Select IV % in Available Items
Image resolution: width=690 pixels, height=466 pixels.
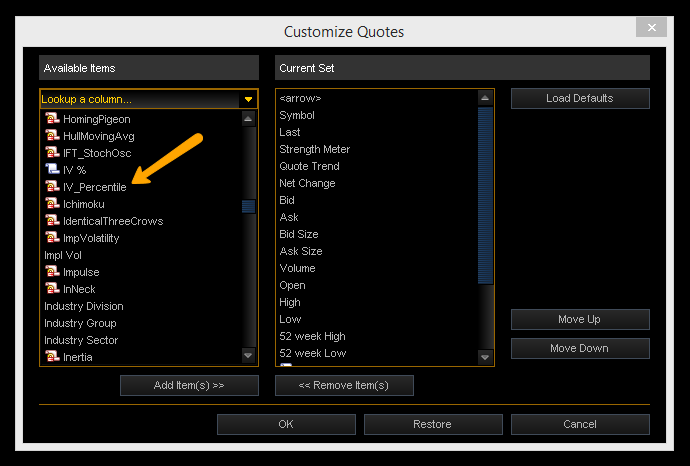74,170
